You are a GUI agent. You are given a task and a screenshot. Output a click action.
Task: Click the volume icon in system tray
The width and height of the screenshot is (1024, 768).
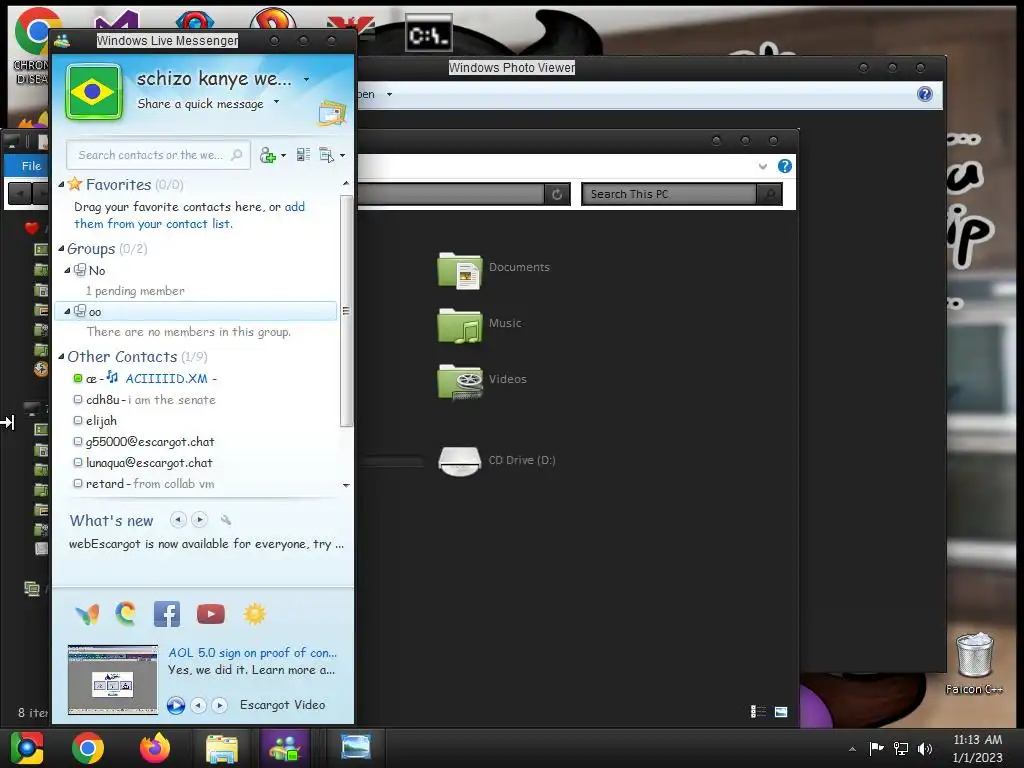tap(925, 748)
